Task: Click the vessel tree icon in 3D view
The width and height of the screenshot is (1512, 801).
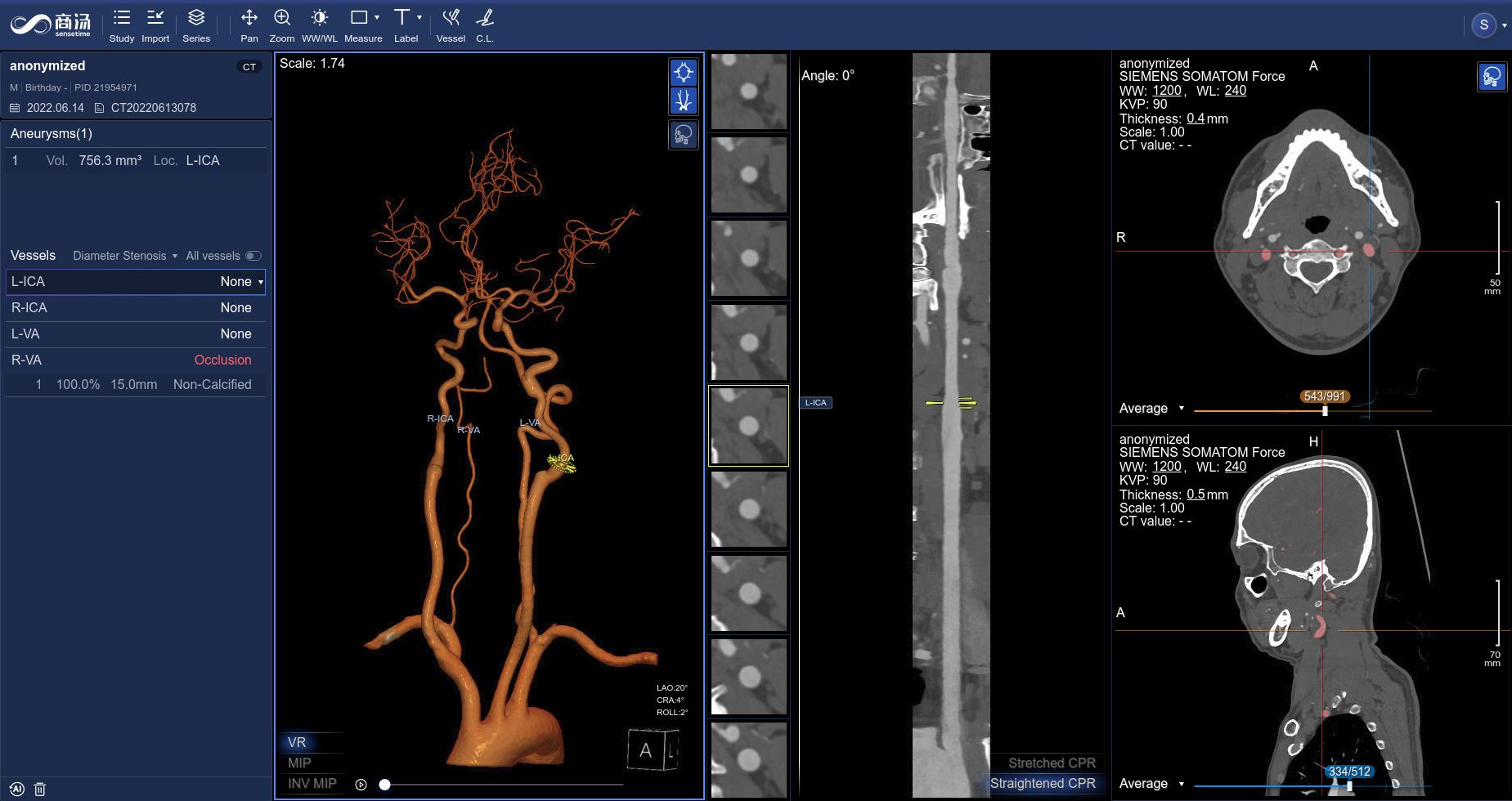Action: pos(684,101)
